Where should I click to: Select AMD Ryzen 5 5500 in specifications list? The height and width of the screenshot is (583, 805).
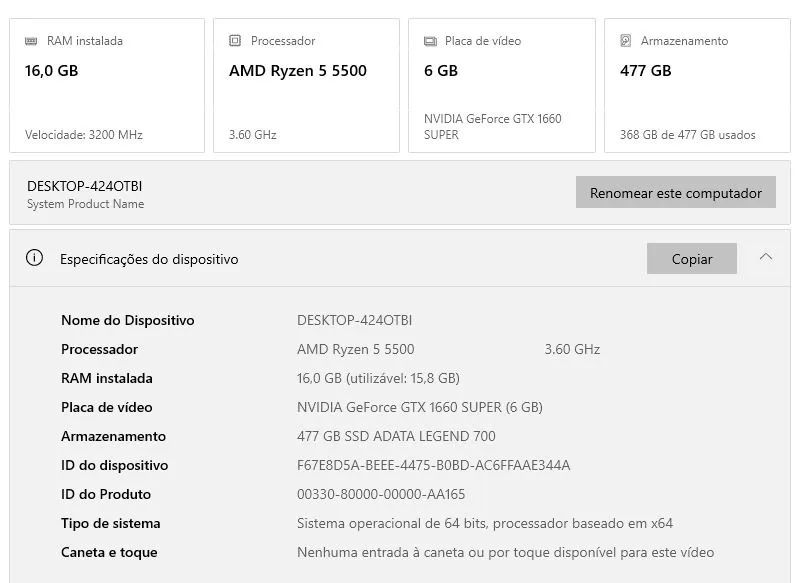[x=355, y=349]
